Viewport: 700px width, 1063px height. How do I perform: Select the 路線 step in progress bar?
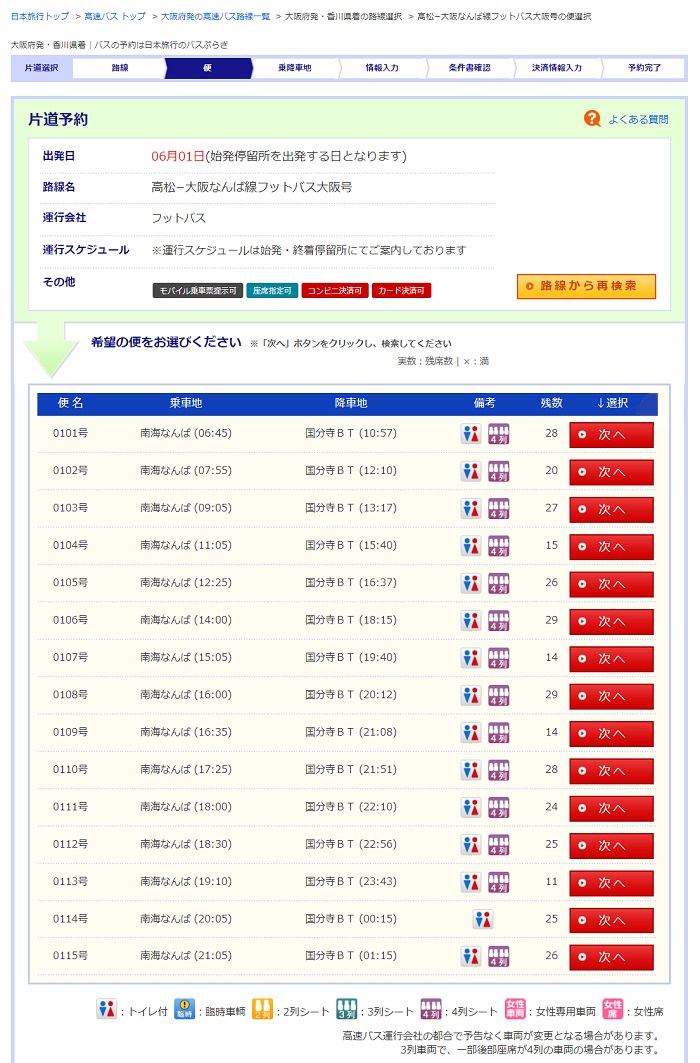(x=120, y=68)
